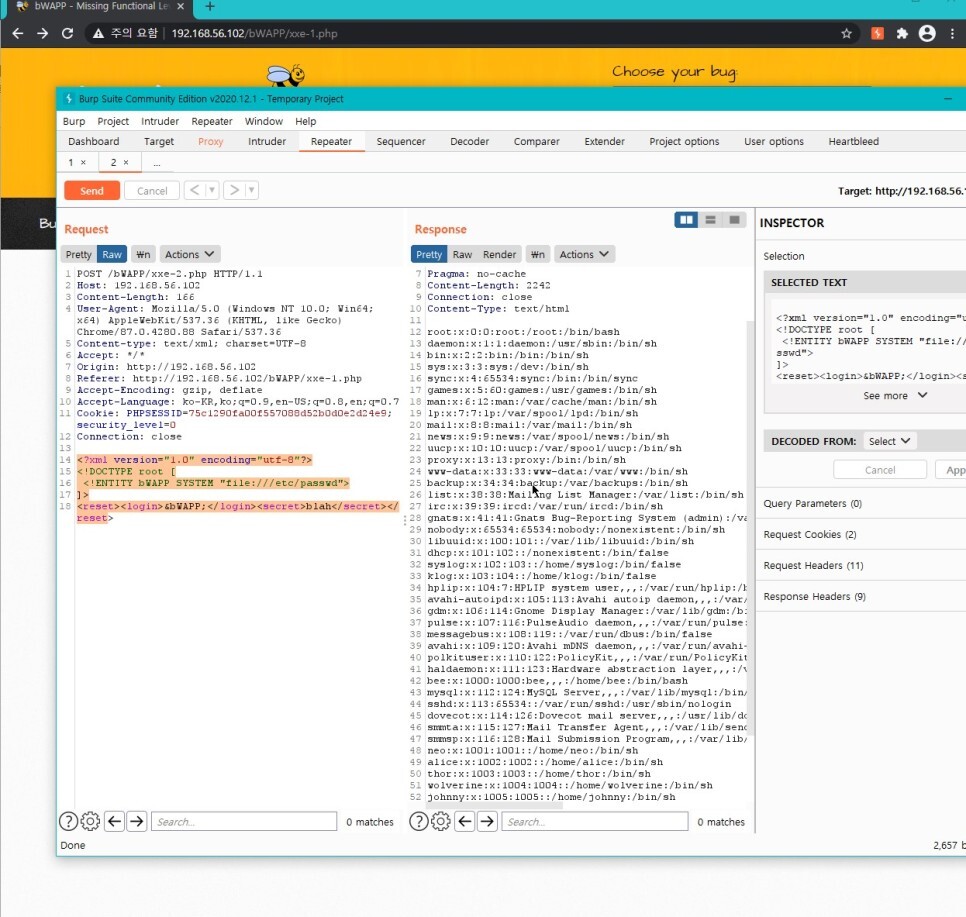Click the splitter handle between request and response

[x=405, y=520]
